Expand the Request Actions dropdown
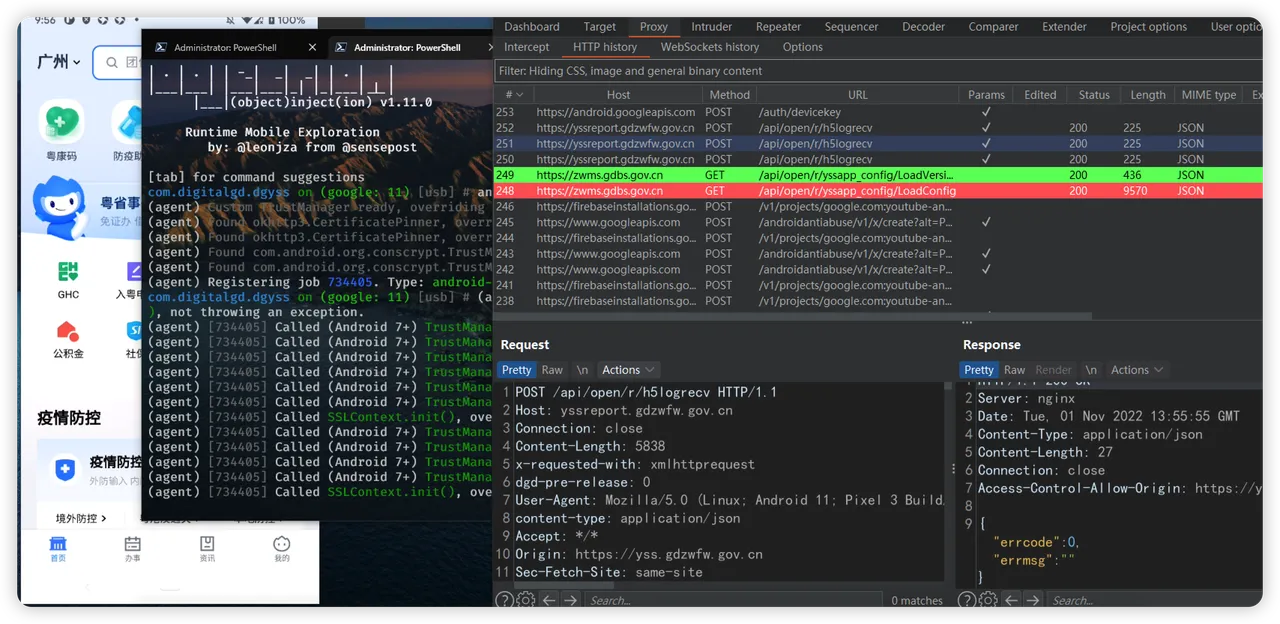Image resolution: width=1280 pixels, height=624 pixels. (629, 370)
